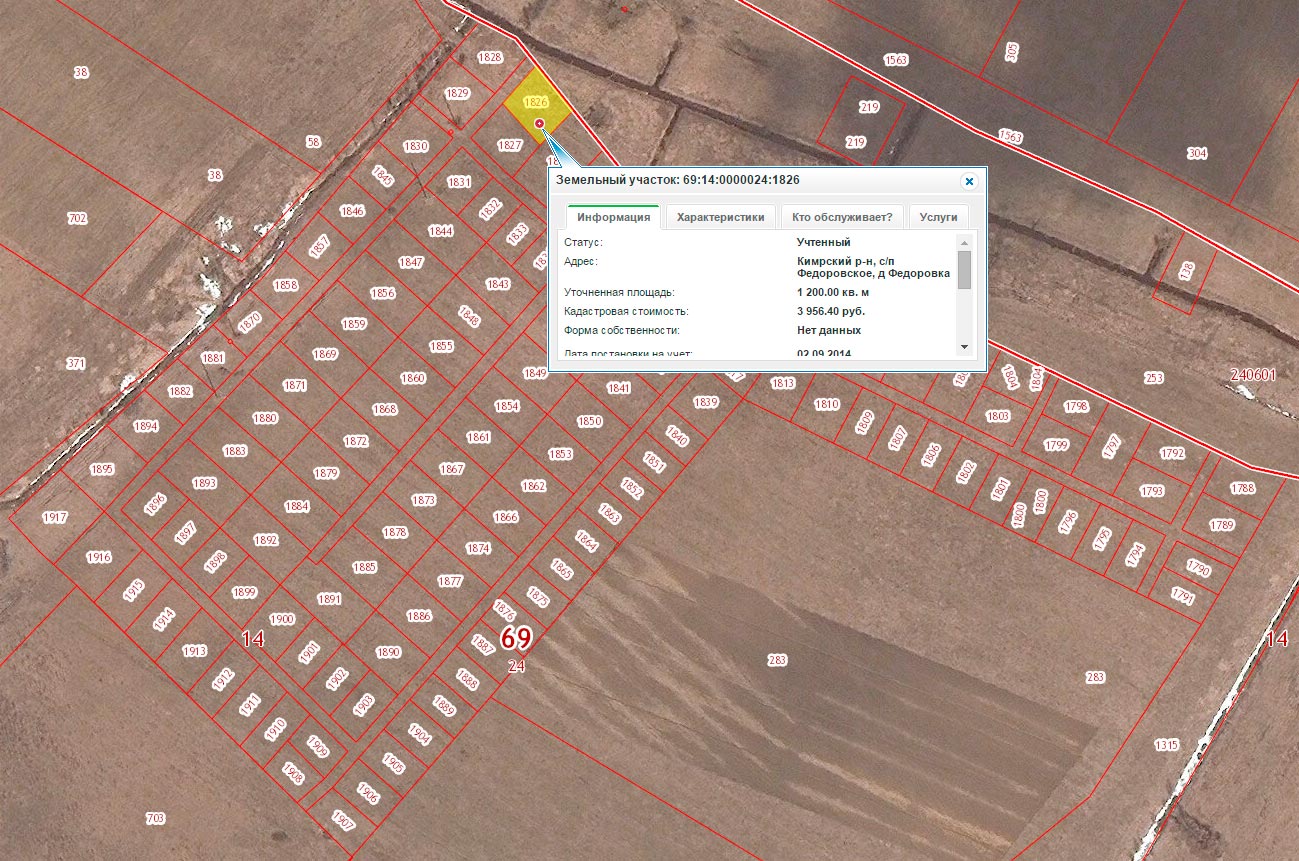Open the Характеристики tab
This screenshot has width=1299, height=861.
point(720,217)
